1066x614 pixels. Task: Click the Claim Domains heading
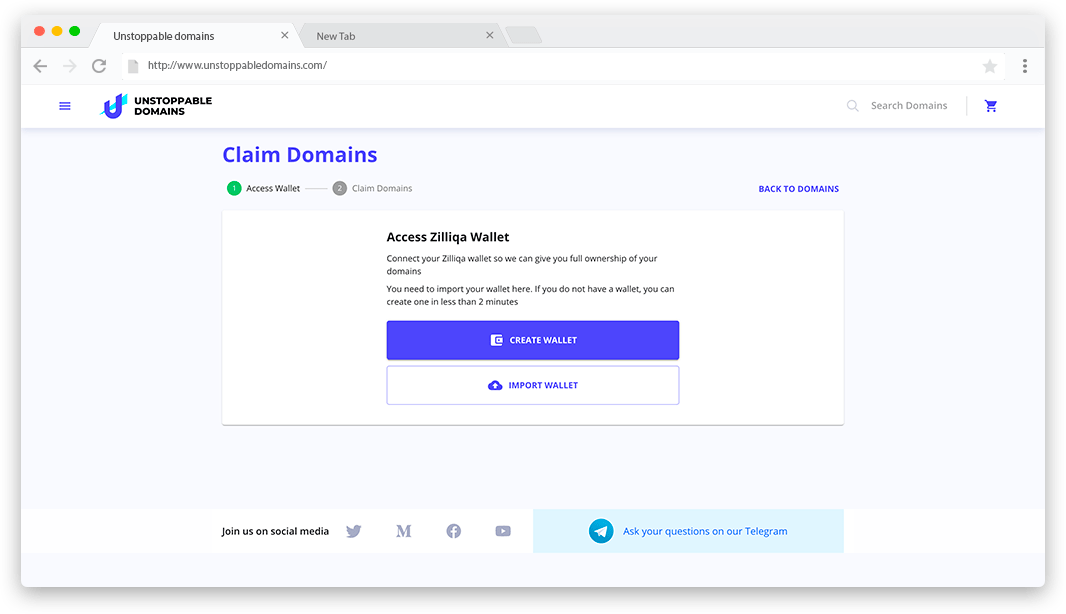pos(300,155)
